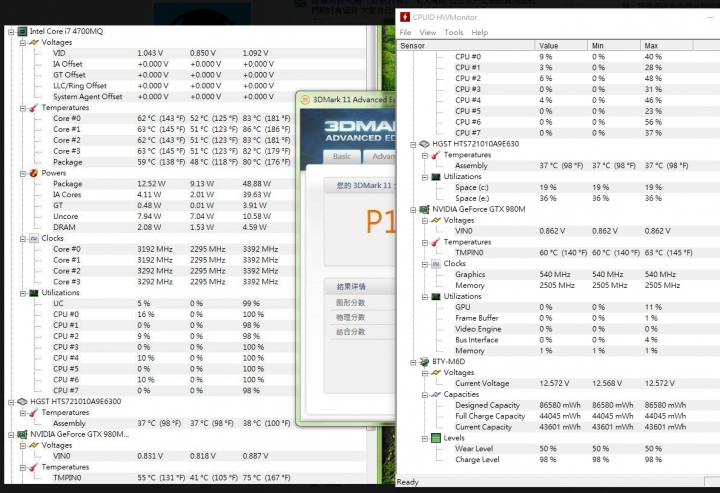
Task: Click the HWMonitor app icon in the title bar
Action: 405,17
